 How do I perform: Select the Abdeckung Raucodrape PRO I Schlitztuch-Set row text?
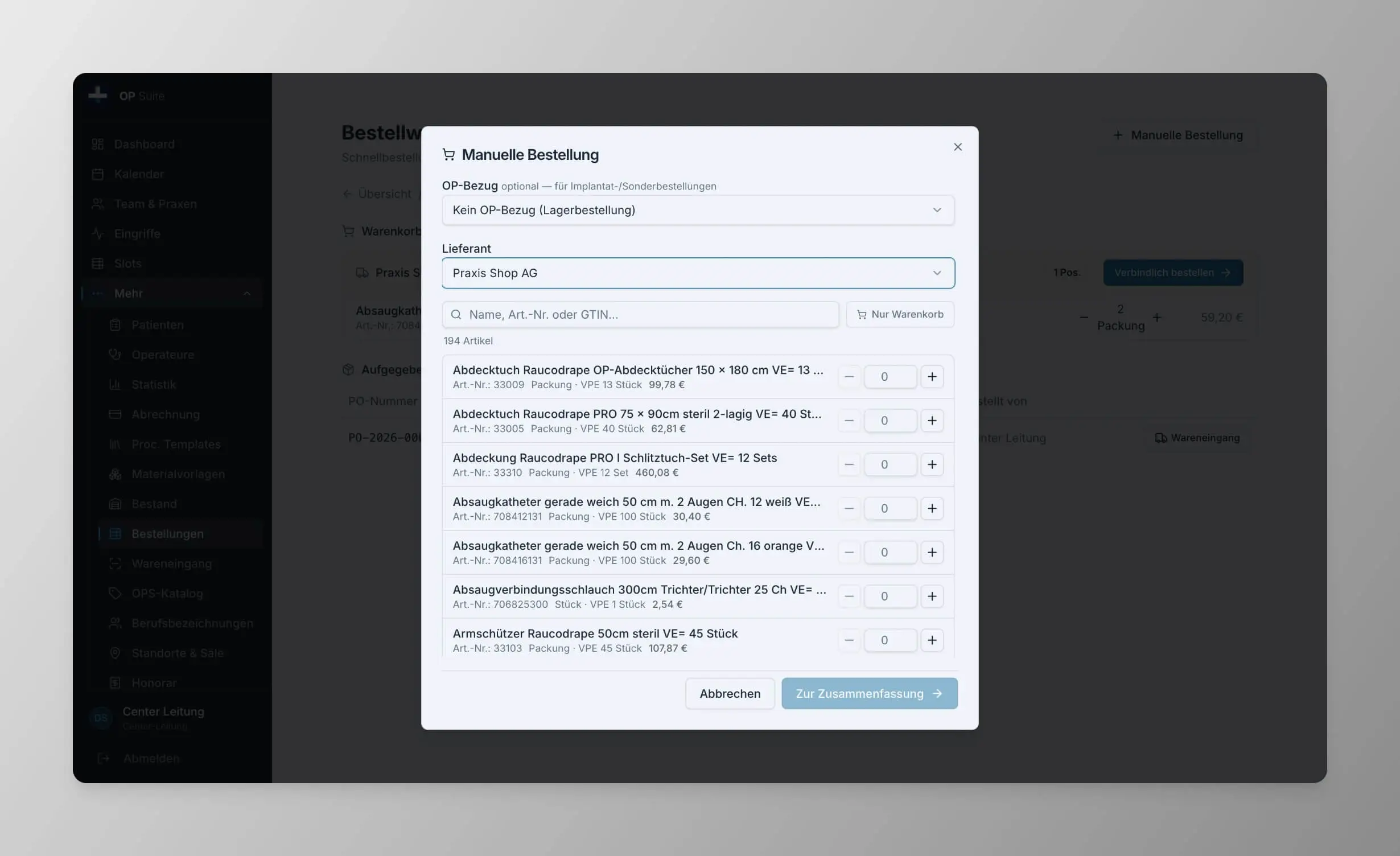[x=615, y=458]
